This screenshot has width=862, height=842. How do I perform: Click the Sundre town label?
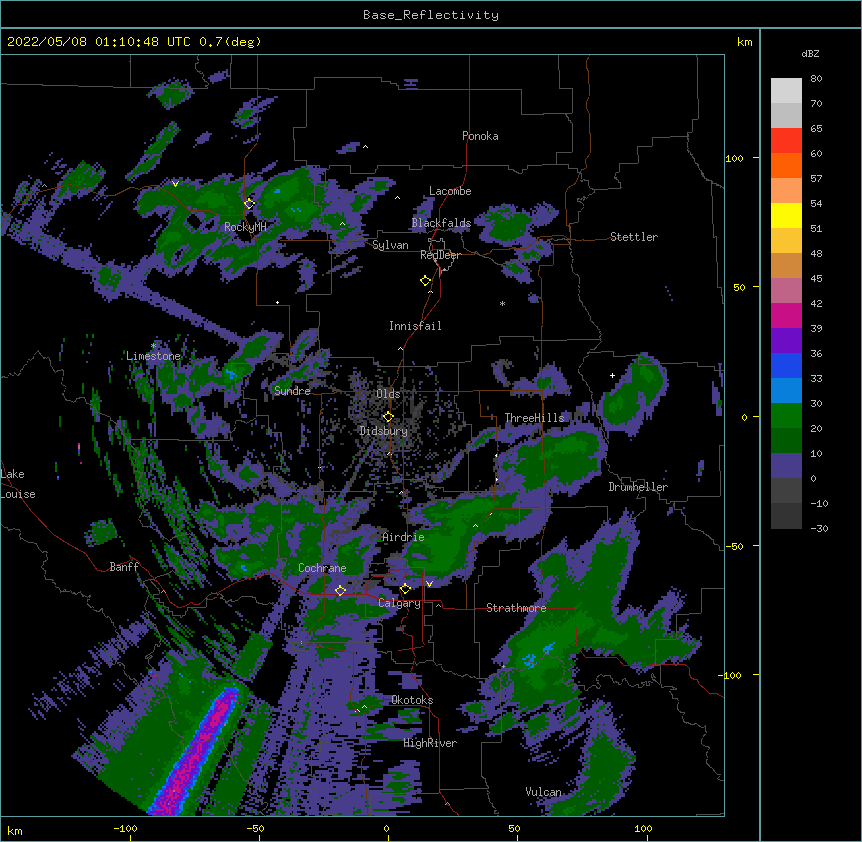point(292,391)
